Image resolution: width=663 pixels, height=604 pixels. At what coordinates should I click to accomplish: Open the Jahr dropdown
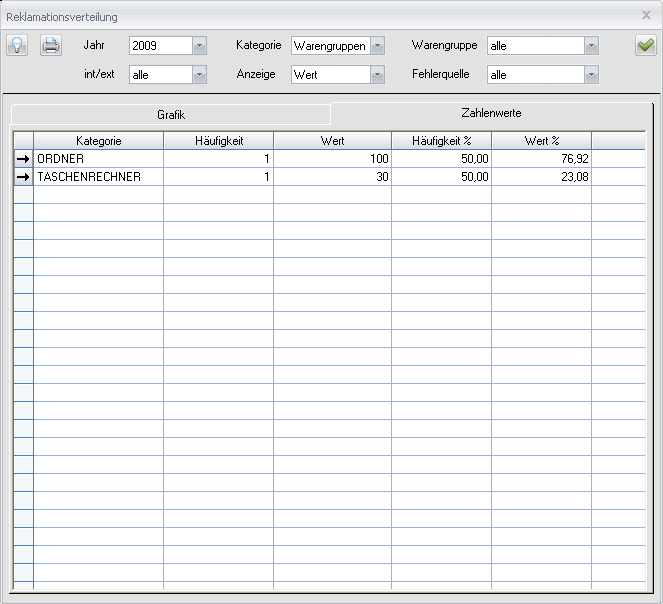coord(199,46)
